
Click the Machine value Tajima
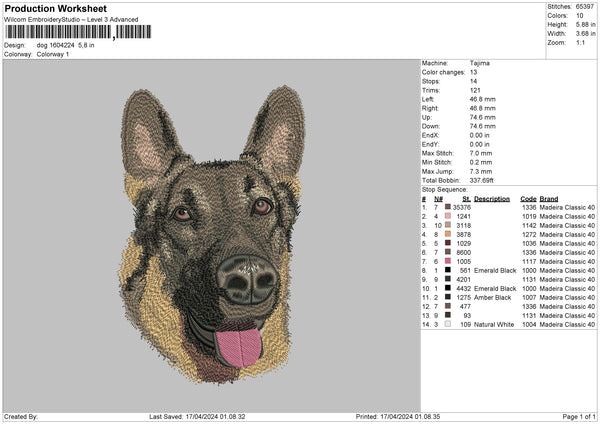479,63
